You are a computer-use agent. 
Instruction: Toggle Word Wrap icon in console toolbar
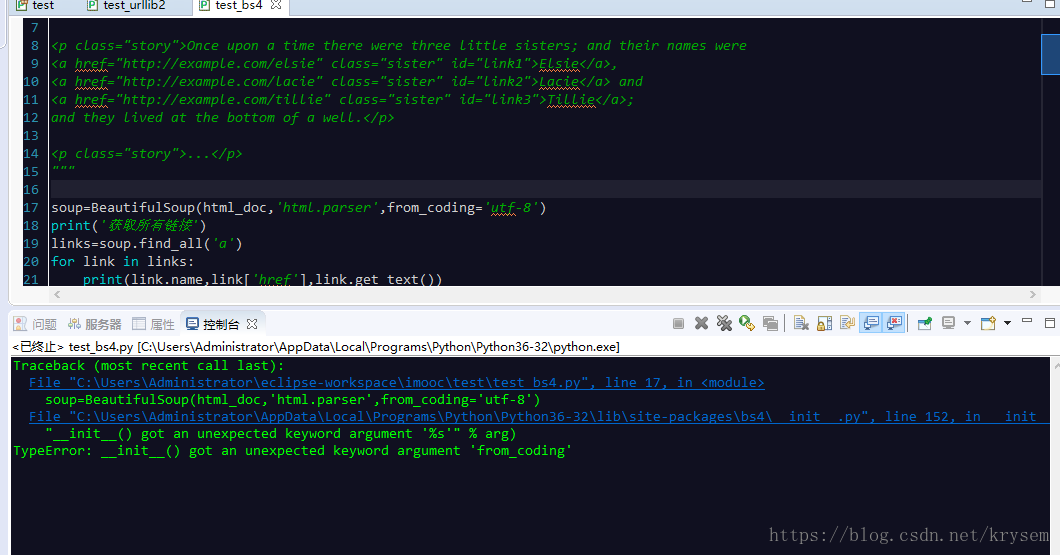coord(847,323)
